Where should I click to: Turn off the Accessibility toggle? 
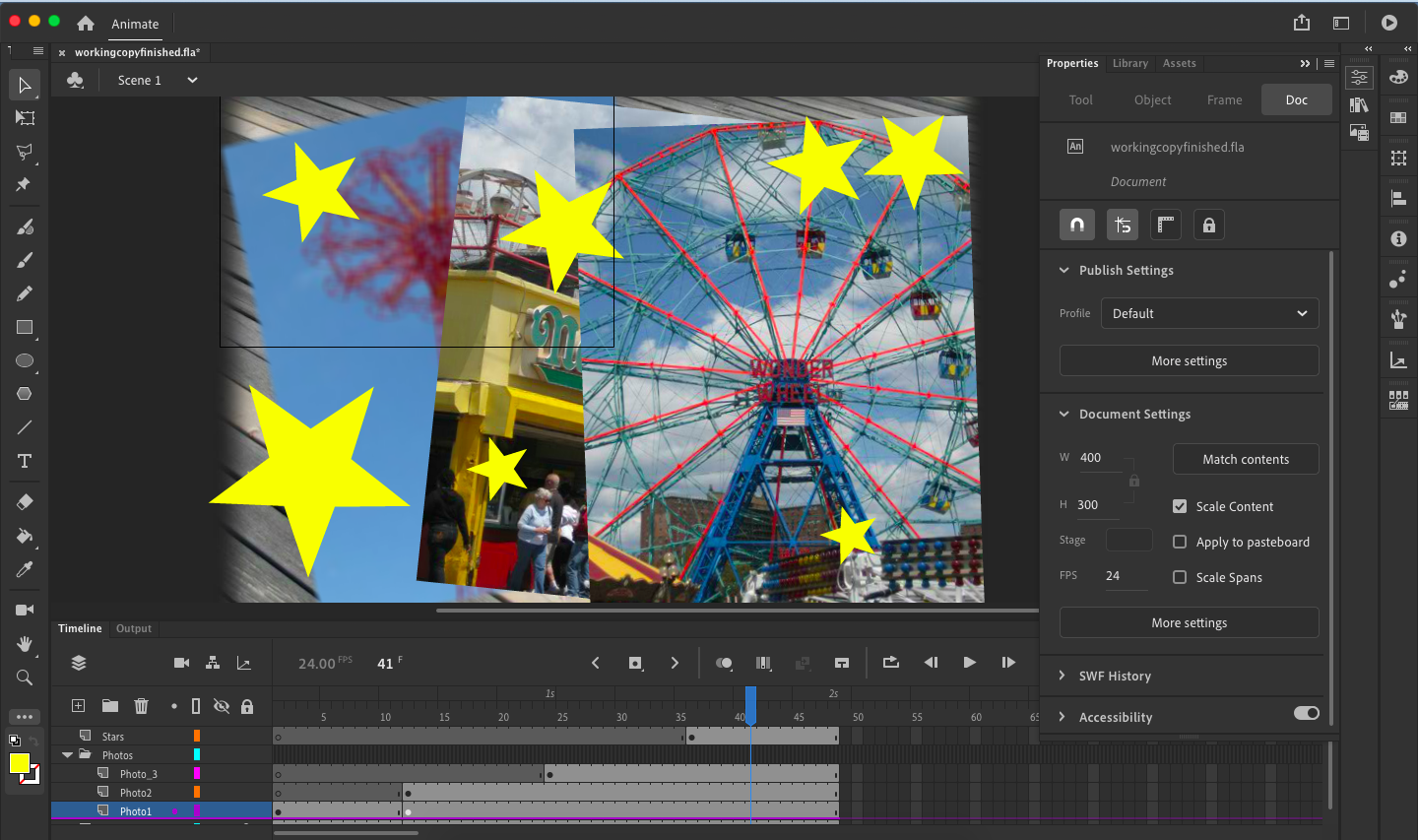pos(1306,713)
